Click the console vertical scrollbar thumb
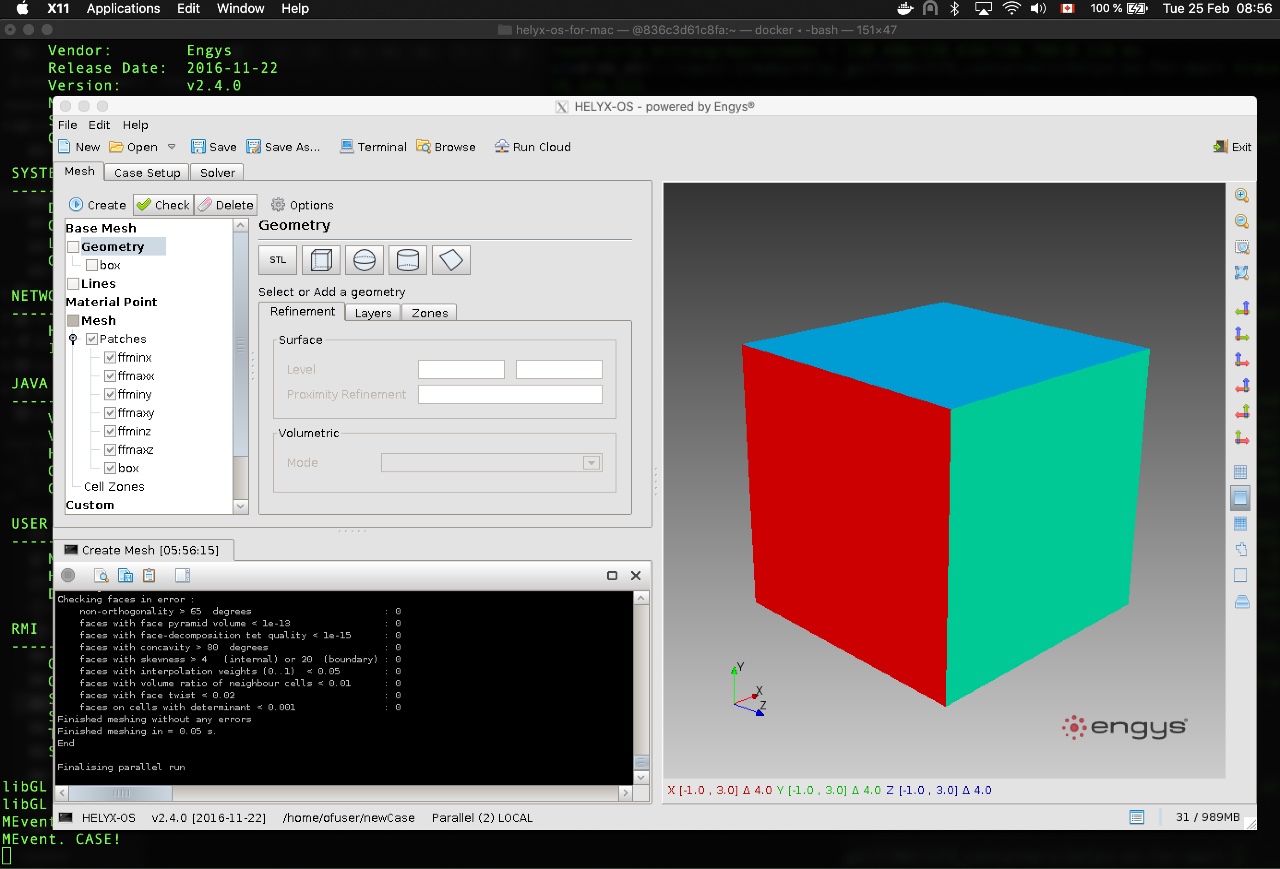Screen dimensions: 1280x869 [641, 762]
